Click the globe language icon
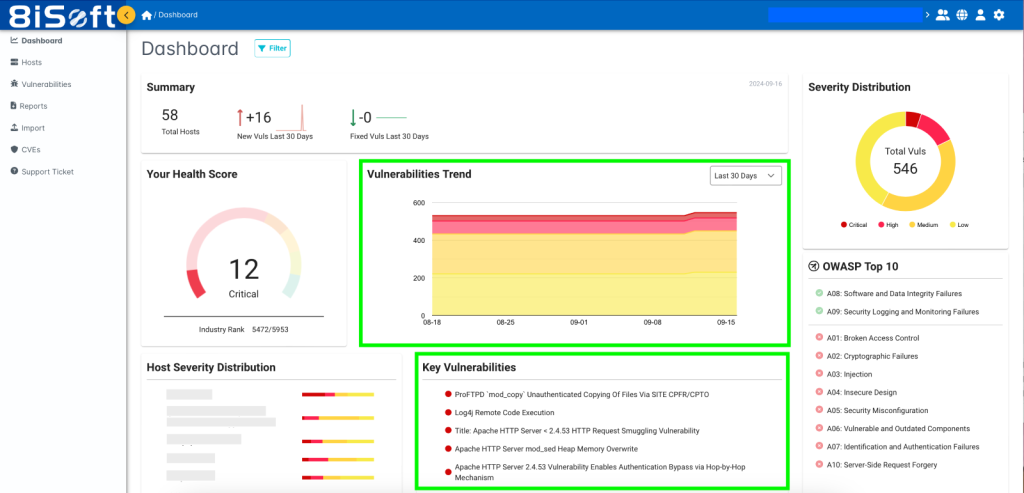The width and height of the screenshot is (1024, 493). [x=962, y=15]
